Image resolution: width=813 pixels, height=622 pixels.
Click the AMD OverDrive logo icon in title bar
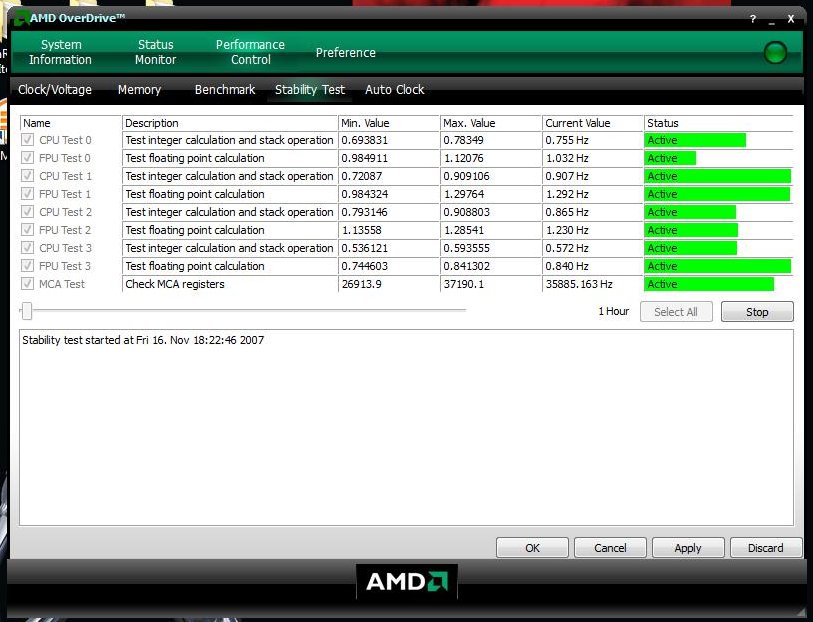tap(21, 19)
